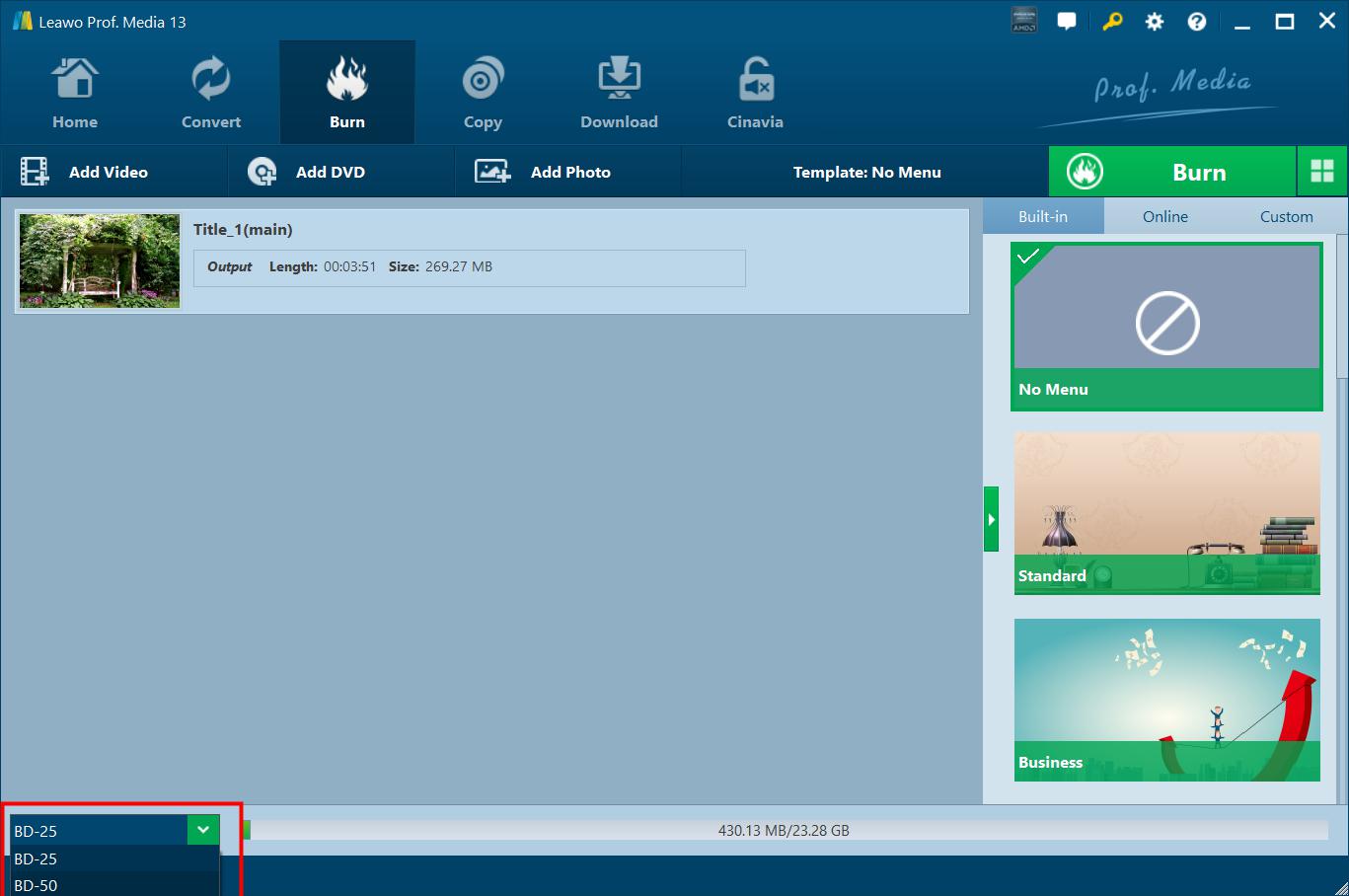Image resolution: width=1349 pixels, height=896 pixels.
Task: Open the feedback chat bubble icon
Action: [x=1067, y=21]
